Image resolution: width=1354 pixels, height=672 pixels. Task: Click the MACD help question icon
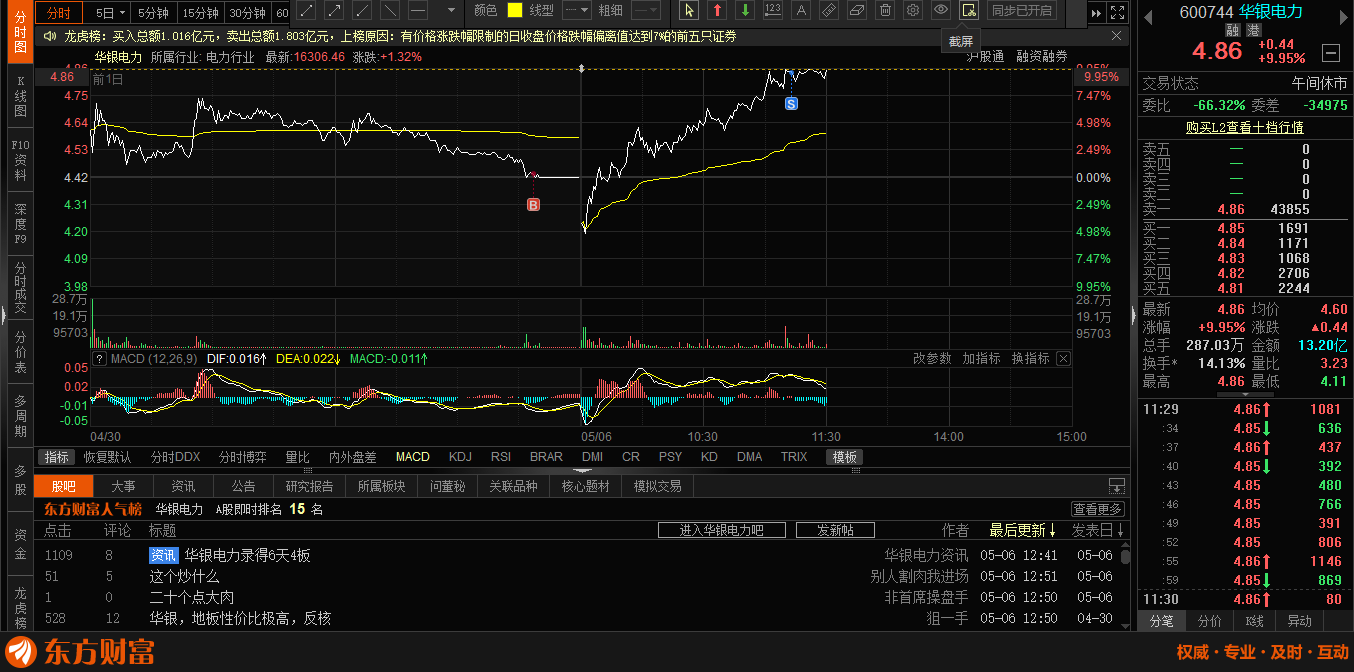pos(99,358)
